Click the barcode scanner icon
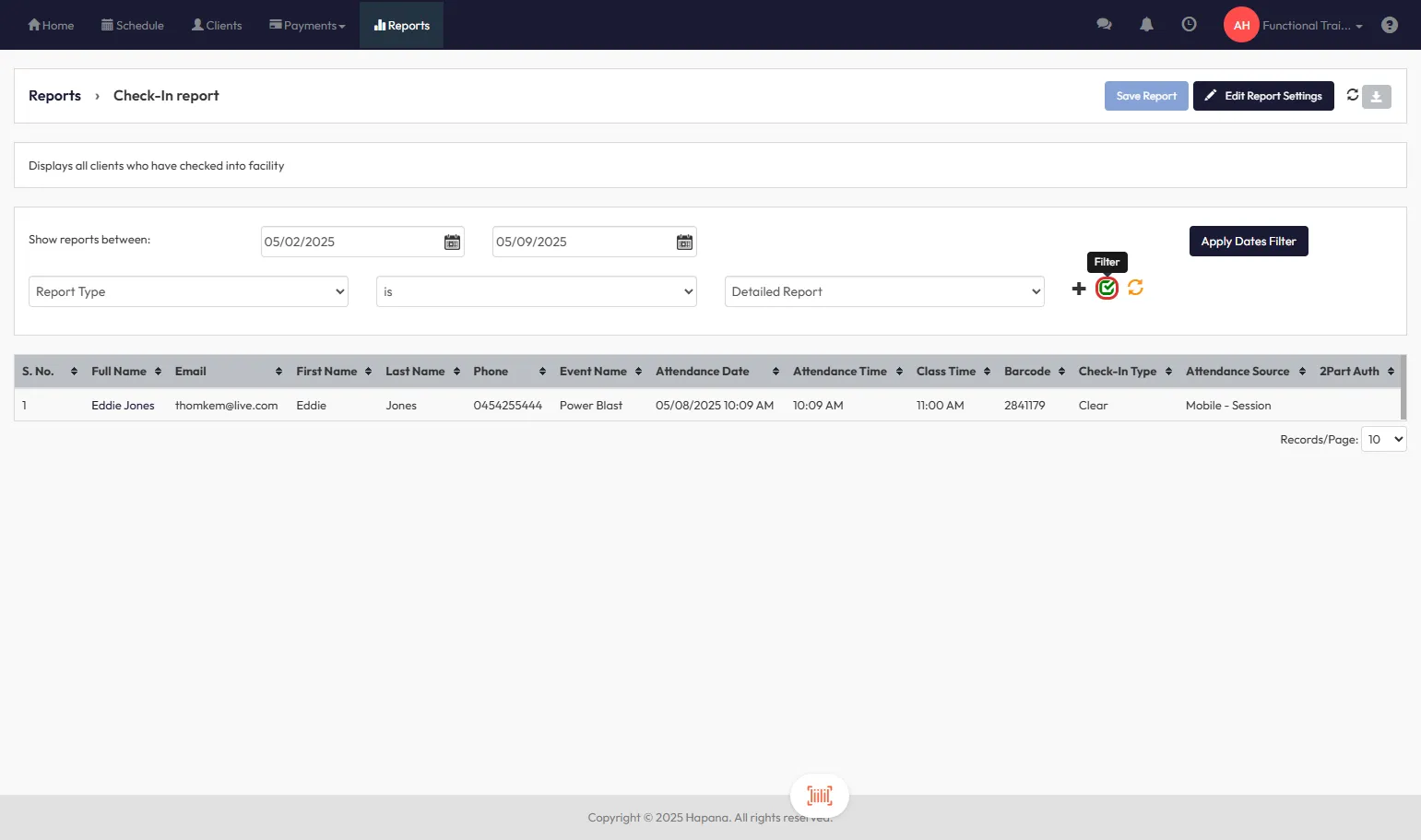This screenshot has height=840, width=1421. pos(819,796)
